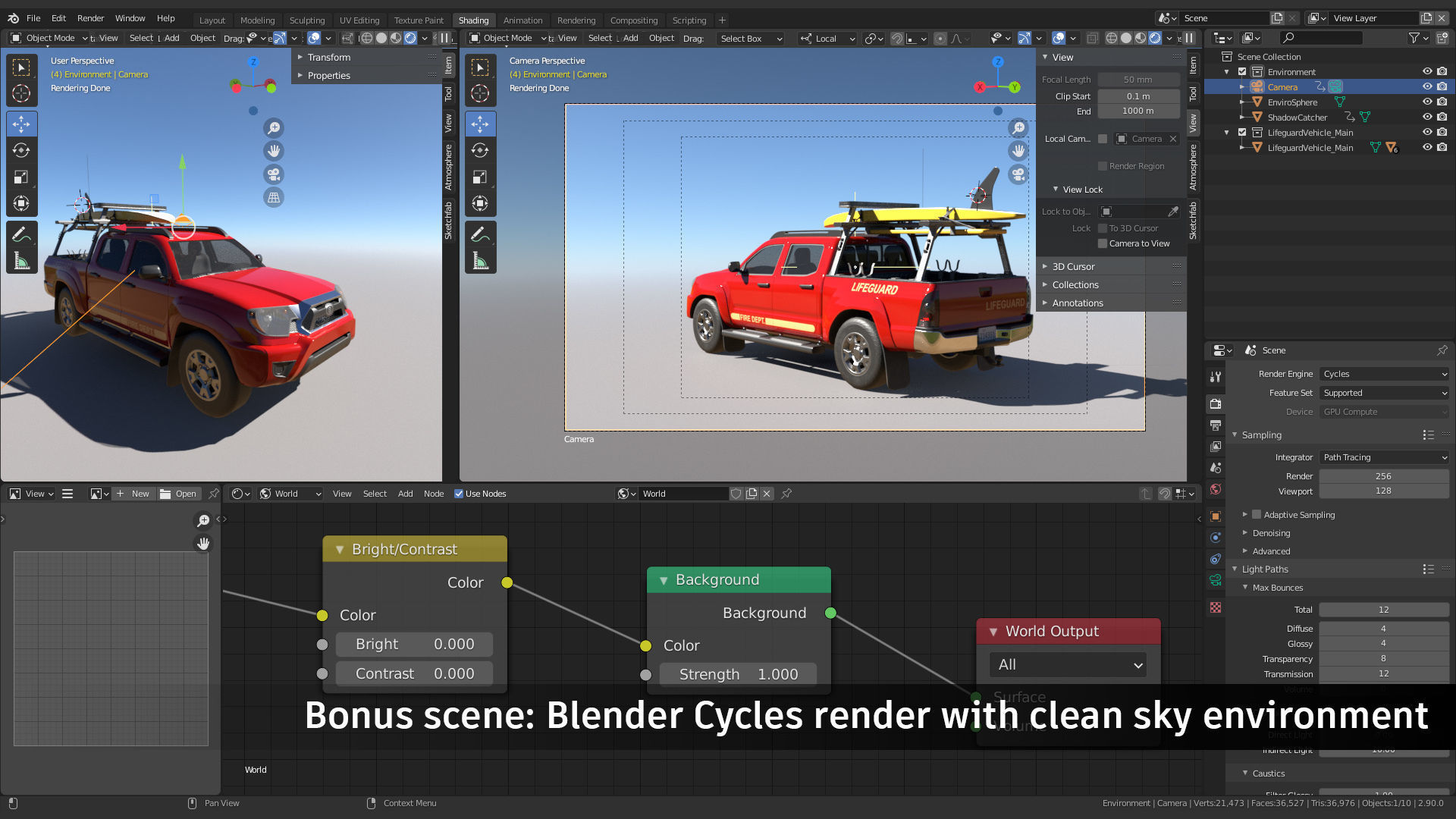Hide EnviroSphere with its eye icon
Screen dimensions: 1456x819
[x=1426, y=102]
